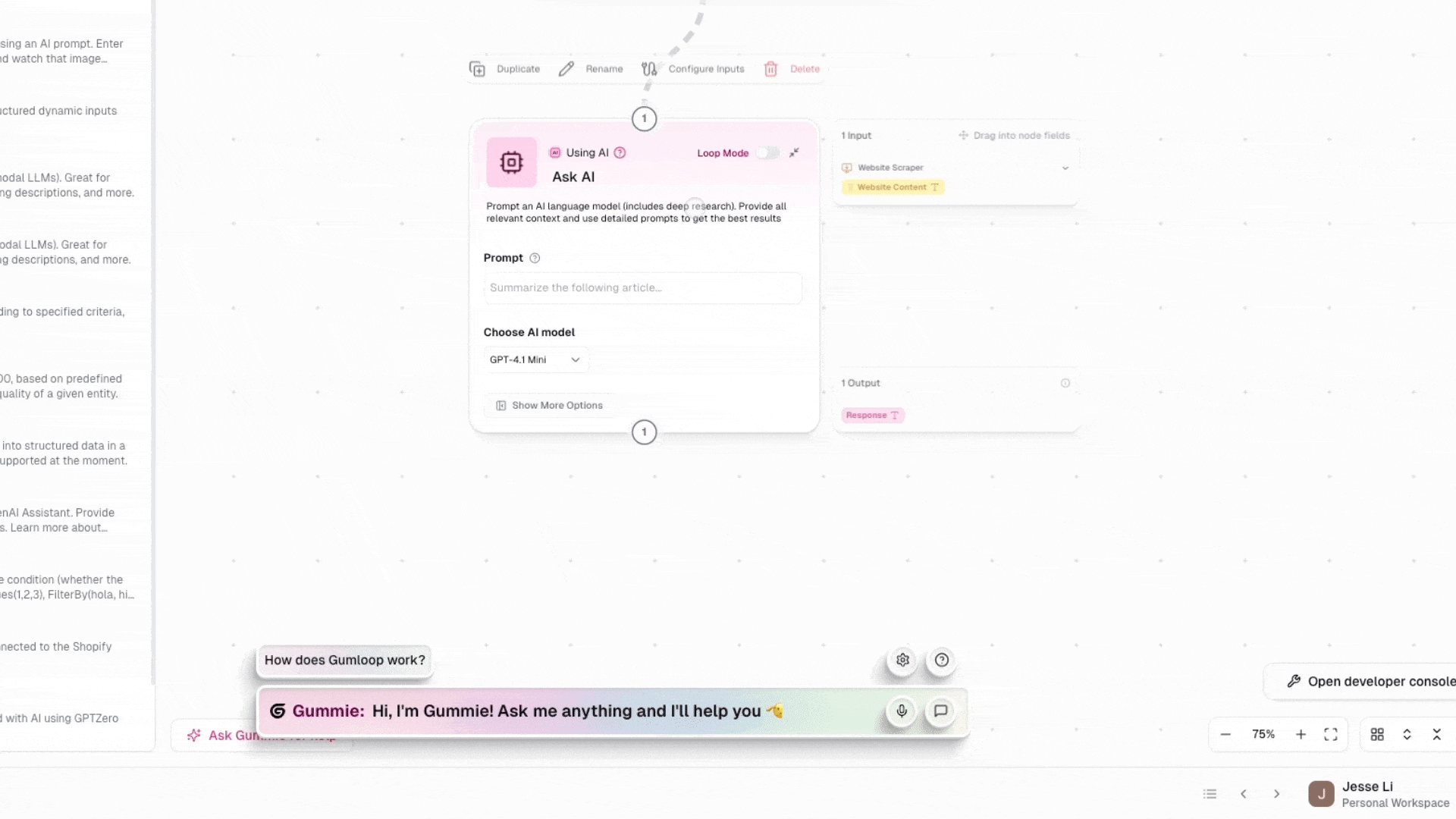Click the top connector handle numbered 1

pyautogui.click(x=644, y=118)
